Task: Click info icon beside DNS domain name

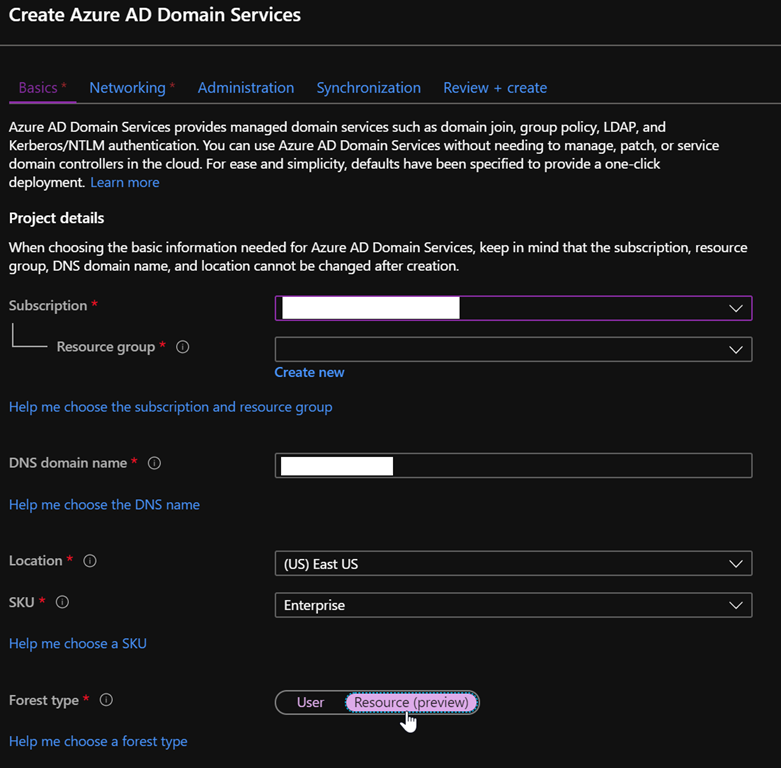Action: point(154,463)
